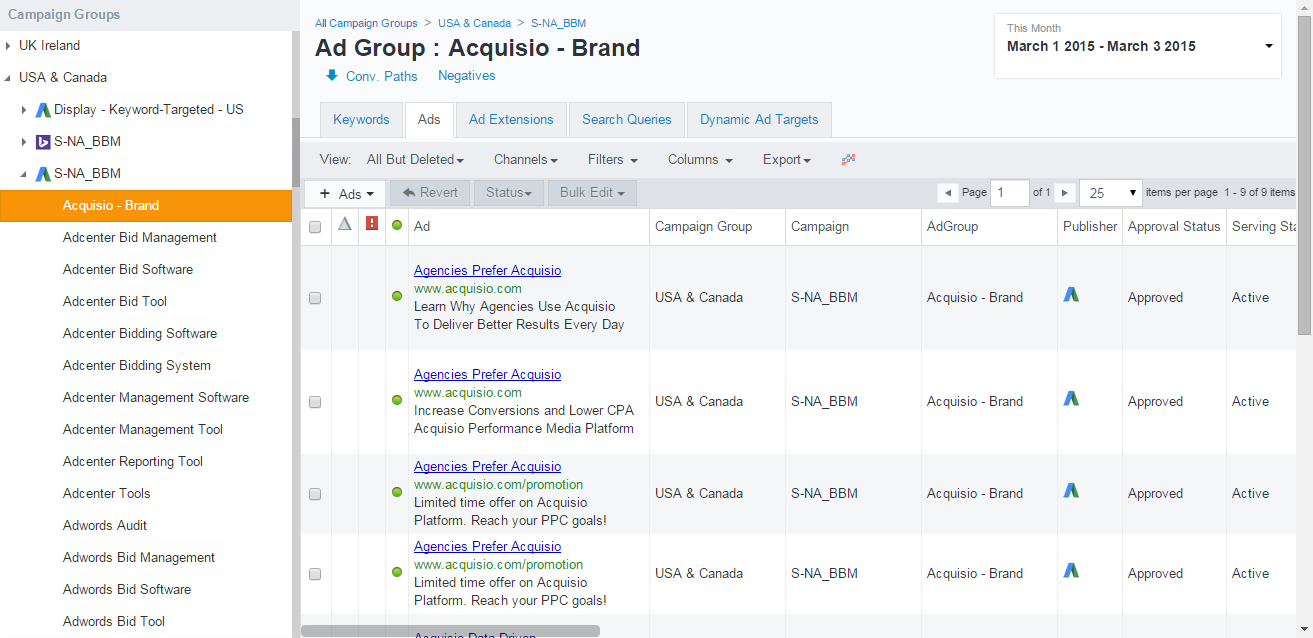Open the Negatives link

pos(467,76)
